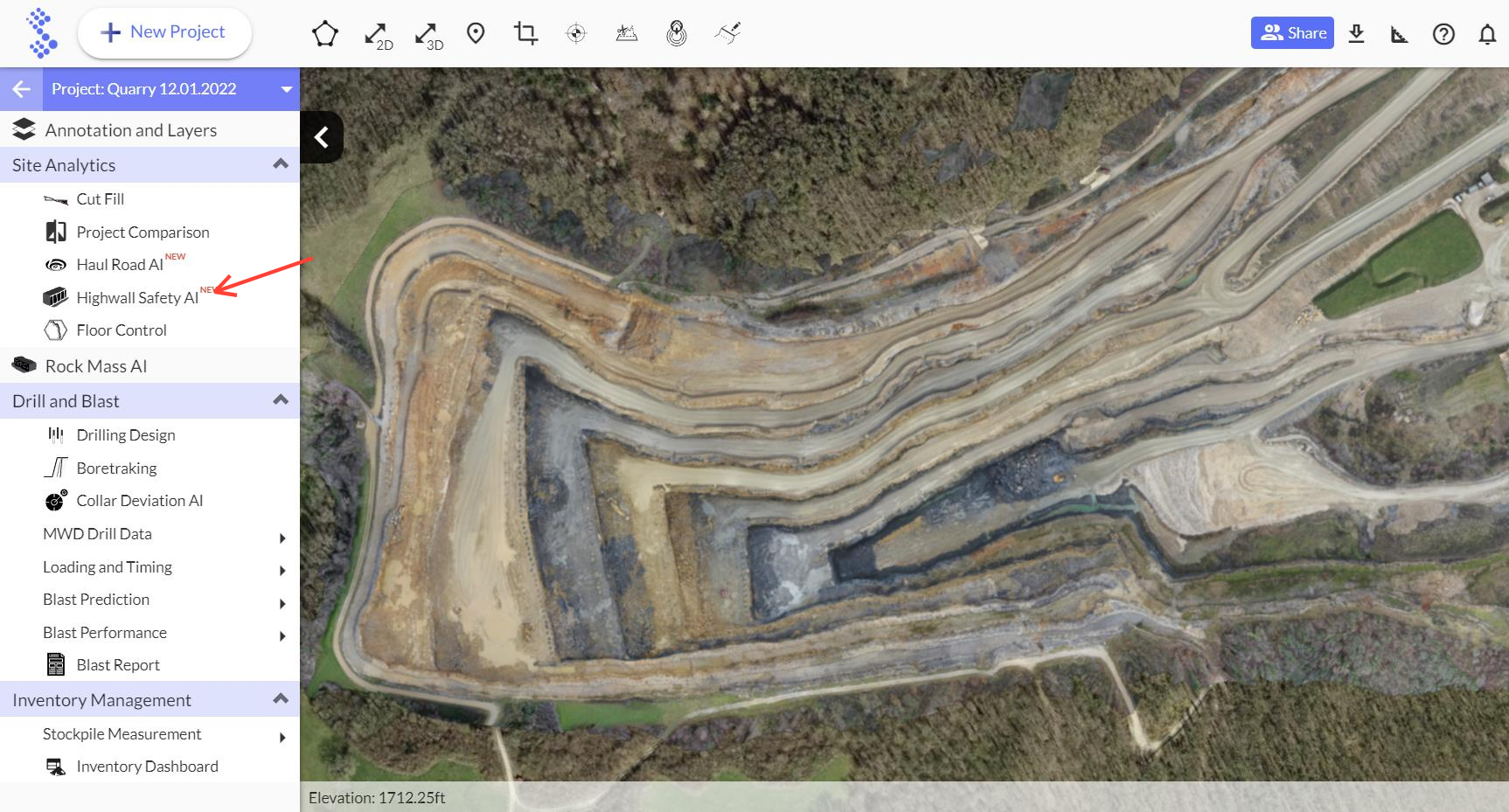Click the Boretraking icon
The image size is (1509, 812).
tap(56, 468)
